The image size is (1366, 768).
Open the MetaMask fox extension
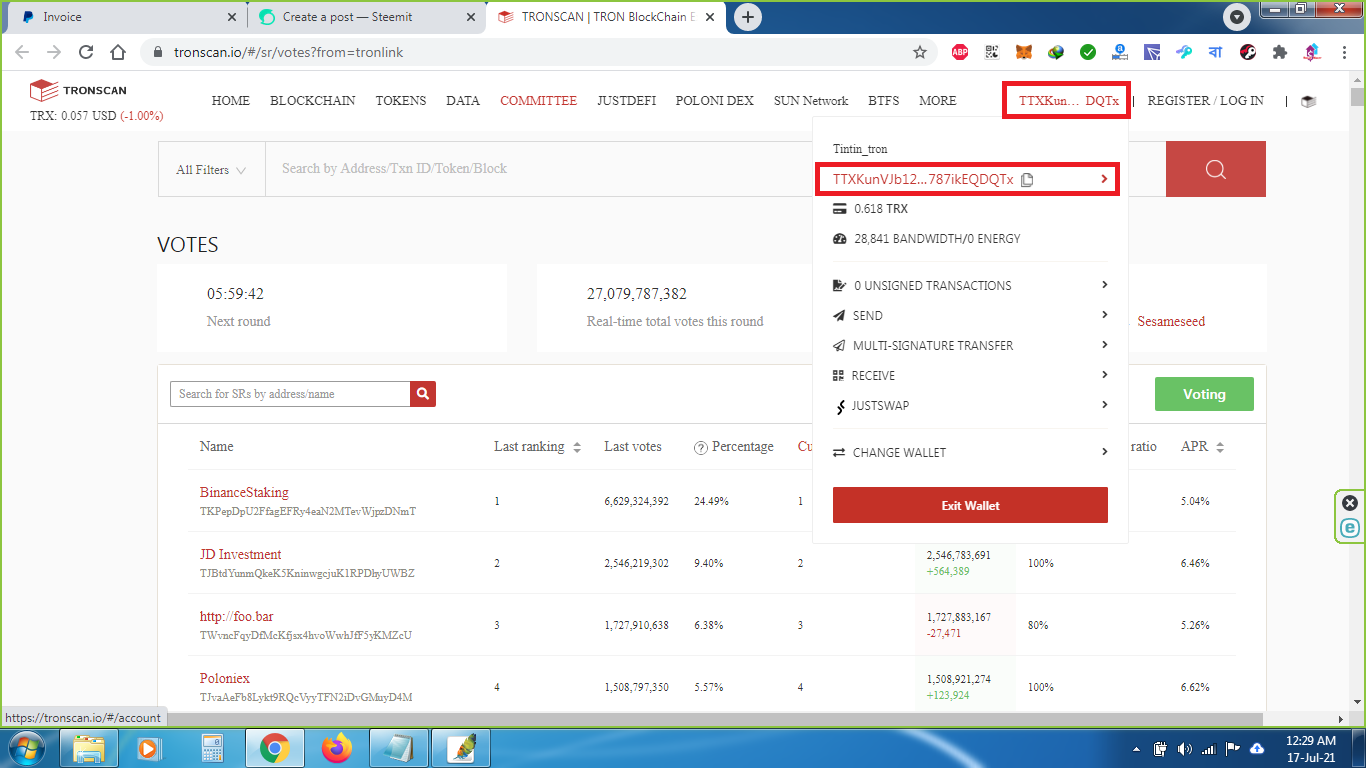point(1024,52)
